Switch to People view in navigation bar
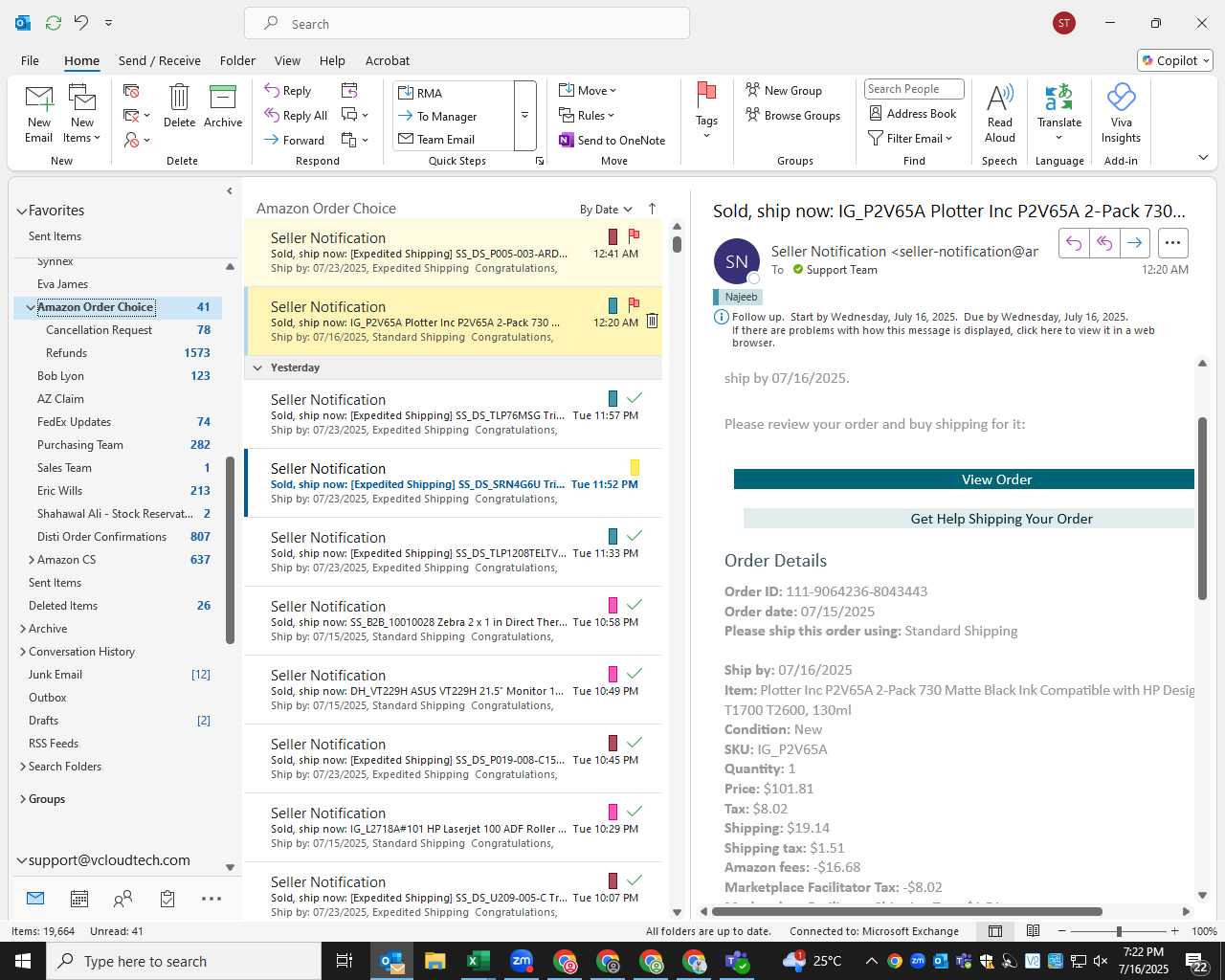 [x=122, y=899]
